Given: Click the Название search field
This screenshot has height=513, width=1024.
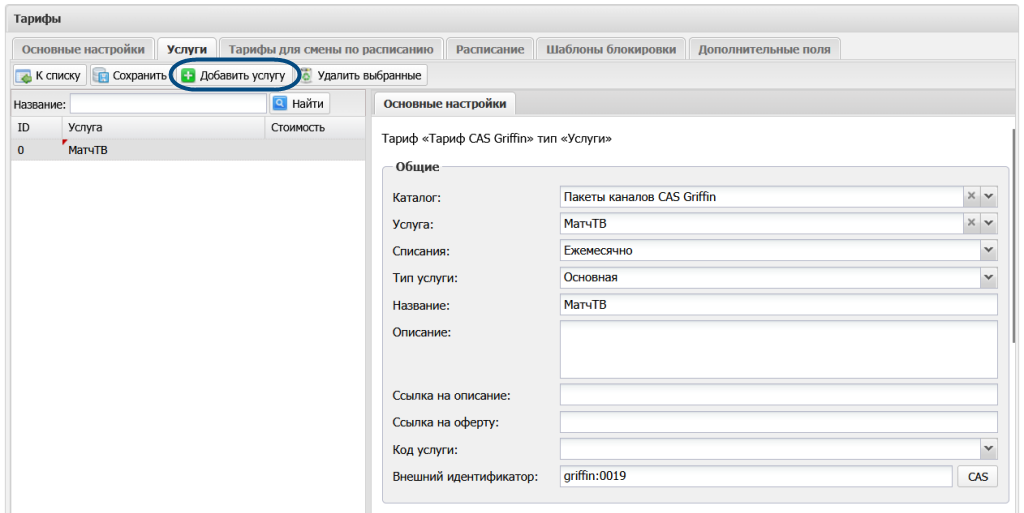Looking at the screenshot, I should [168, 104].
